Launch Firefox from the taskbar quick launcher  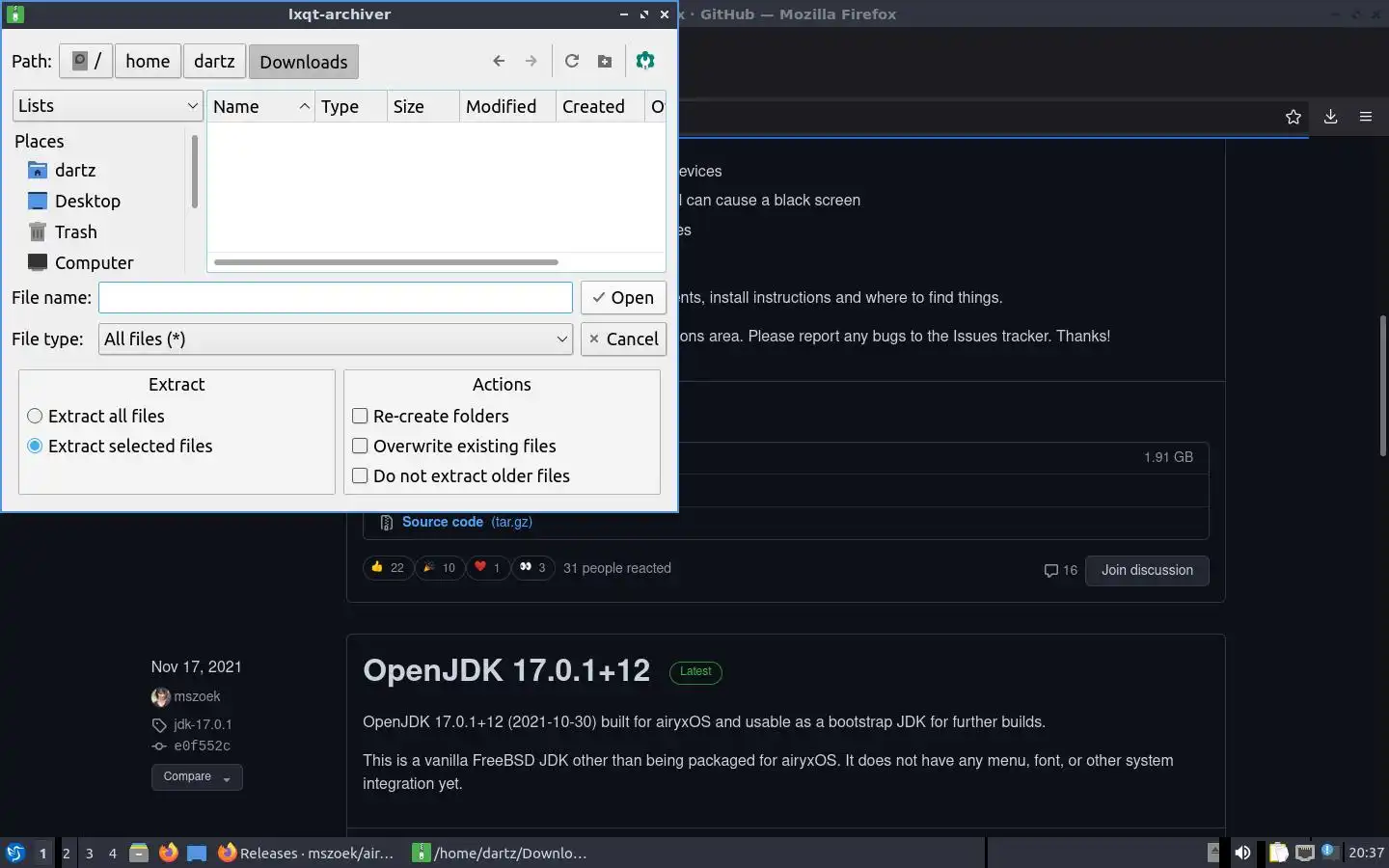pyautogui.click(x=168, y=853)
